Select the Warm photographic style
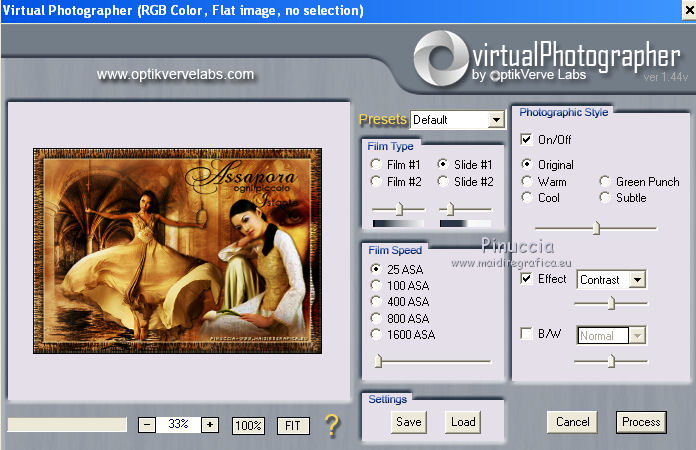The height and width of the screenshot is (450, 696). coord(527,182)
